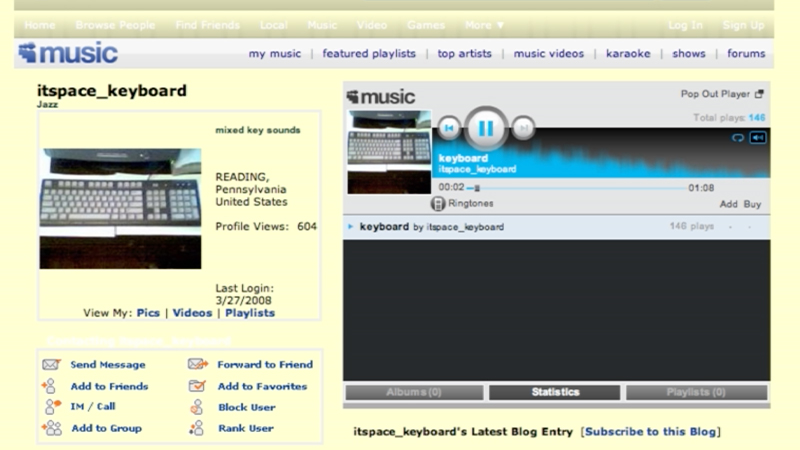Skip to next track in player
800x450 pixels.
click(x=523, y=128)
